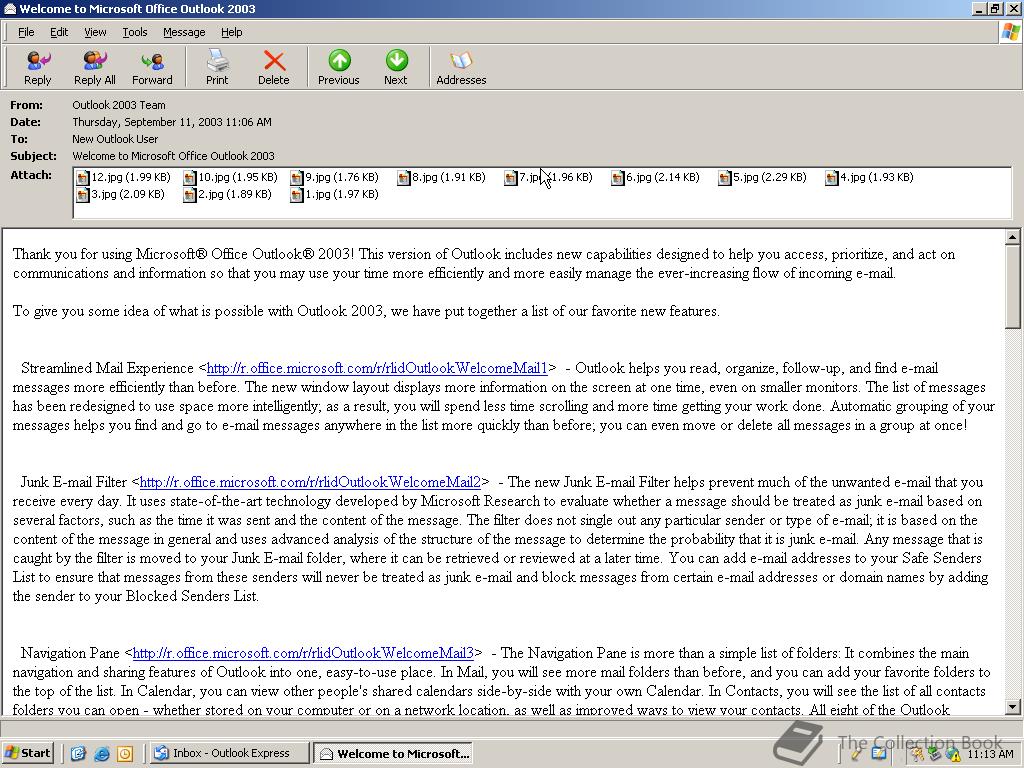Image resolution: width=1024 pixels, height=768 pixels.
Task: Open the File menu
Action: pos(26,32)
